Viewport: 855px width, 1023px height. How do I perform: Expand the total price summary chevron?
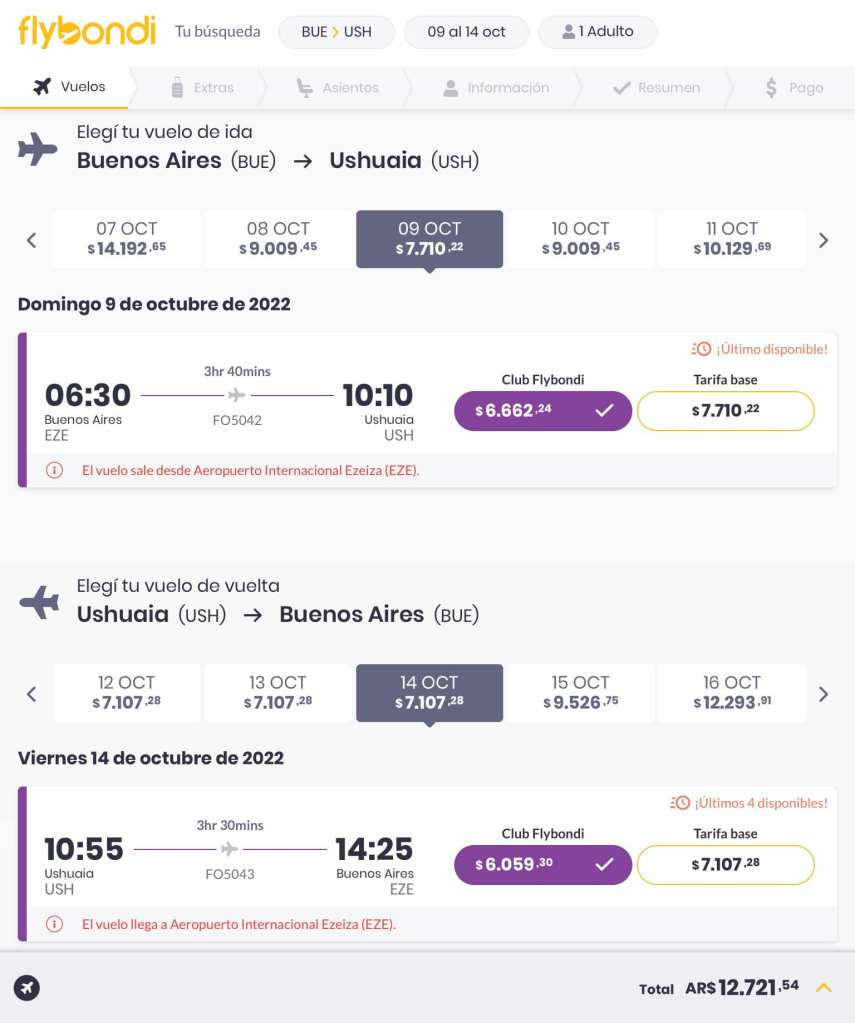click(824, 988)
